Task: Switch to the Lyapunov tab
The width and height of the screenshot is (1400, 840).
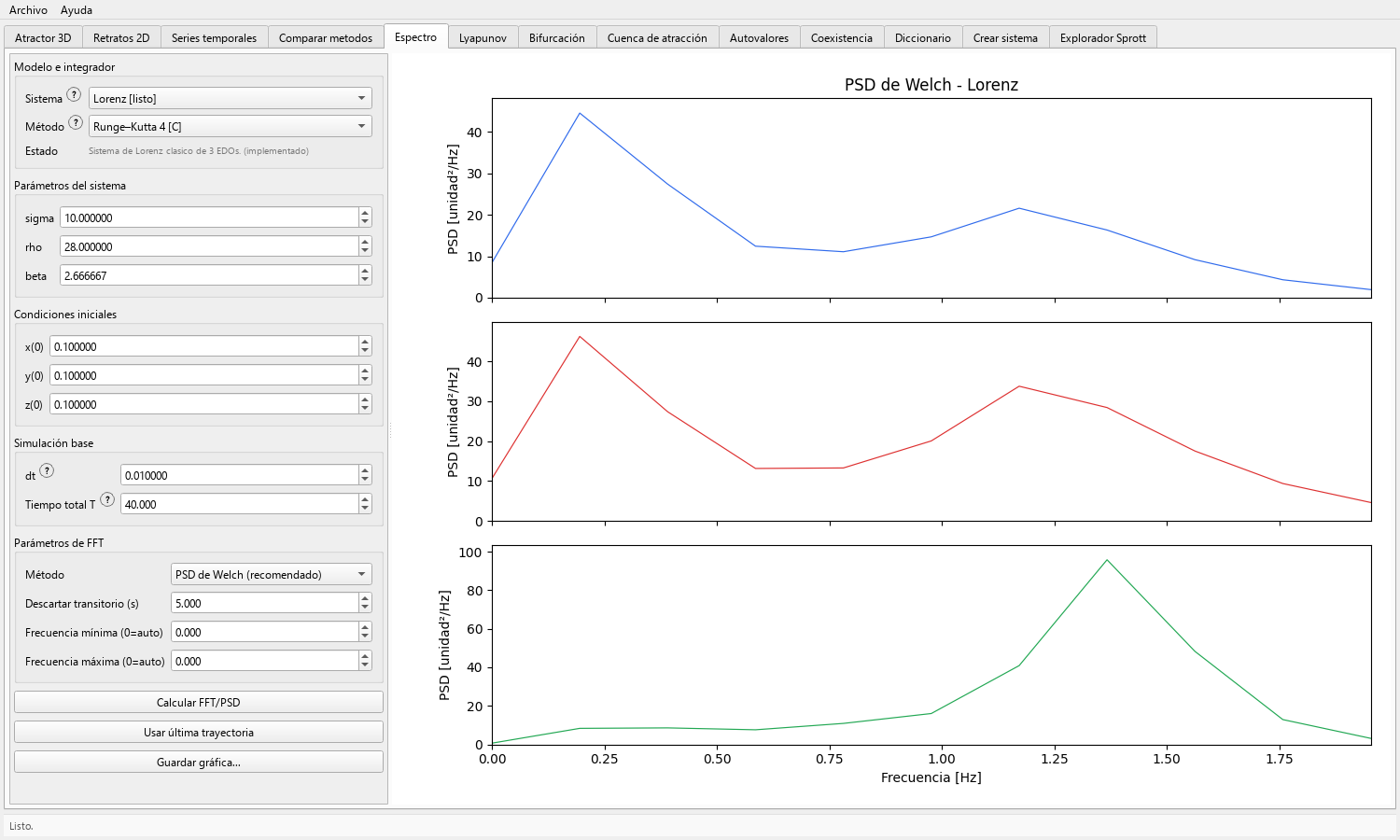Action: point(483,38)
